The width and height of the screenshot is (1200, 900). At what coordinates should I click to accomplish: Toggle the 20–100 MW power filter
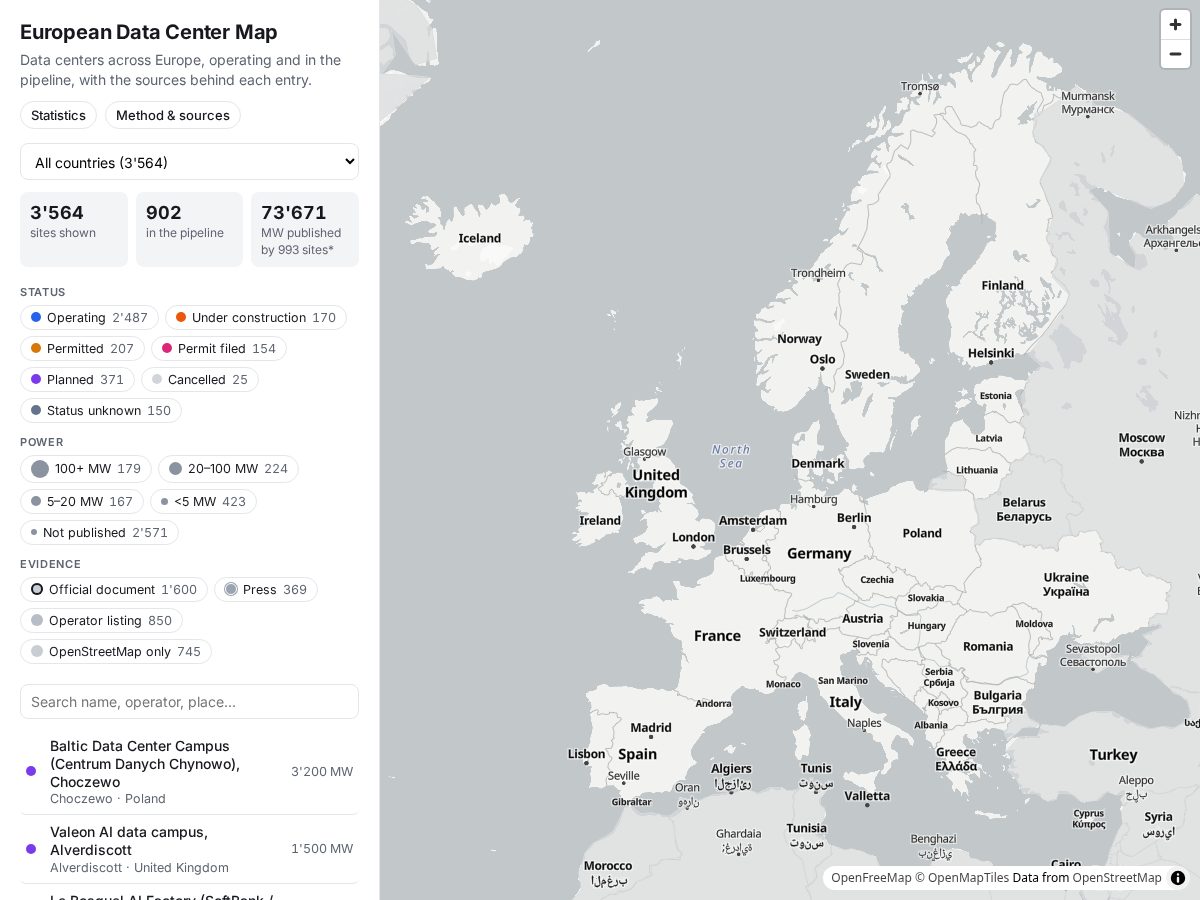point(228,469)
